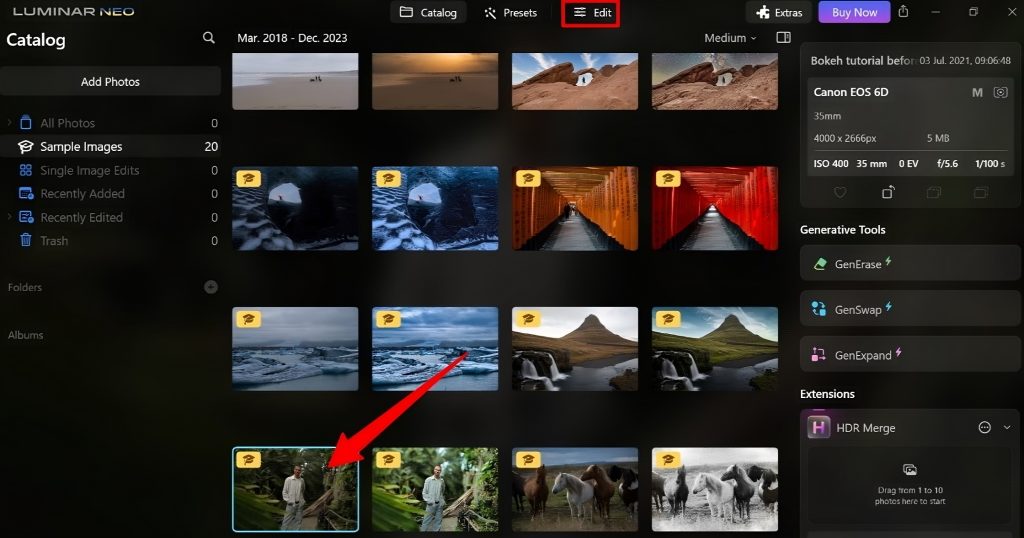Add a new folder with plus icon
The height and width of the screenshot is (538, 1024).
click(x=210, y=287)
